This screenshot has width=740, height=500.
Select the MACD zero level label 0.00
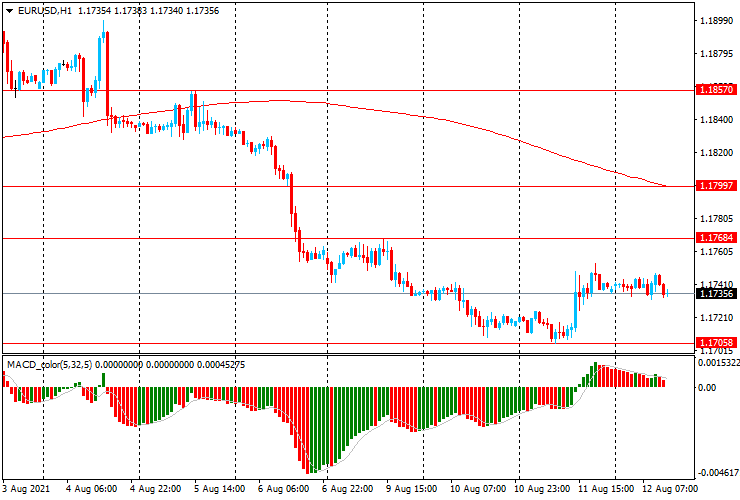coord(706,388)
